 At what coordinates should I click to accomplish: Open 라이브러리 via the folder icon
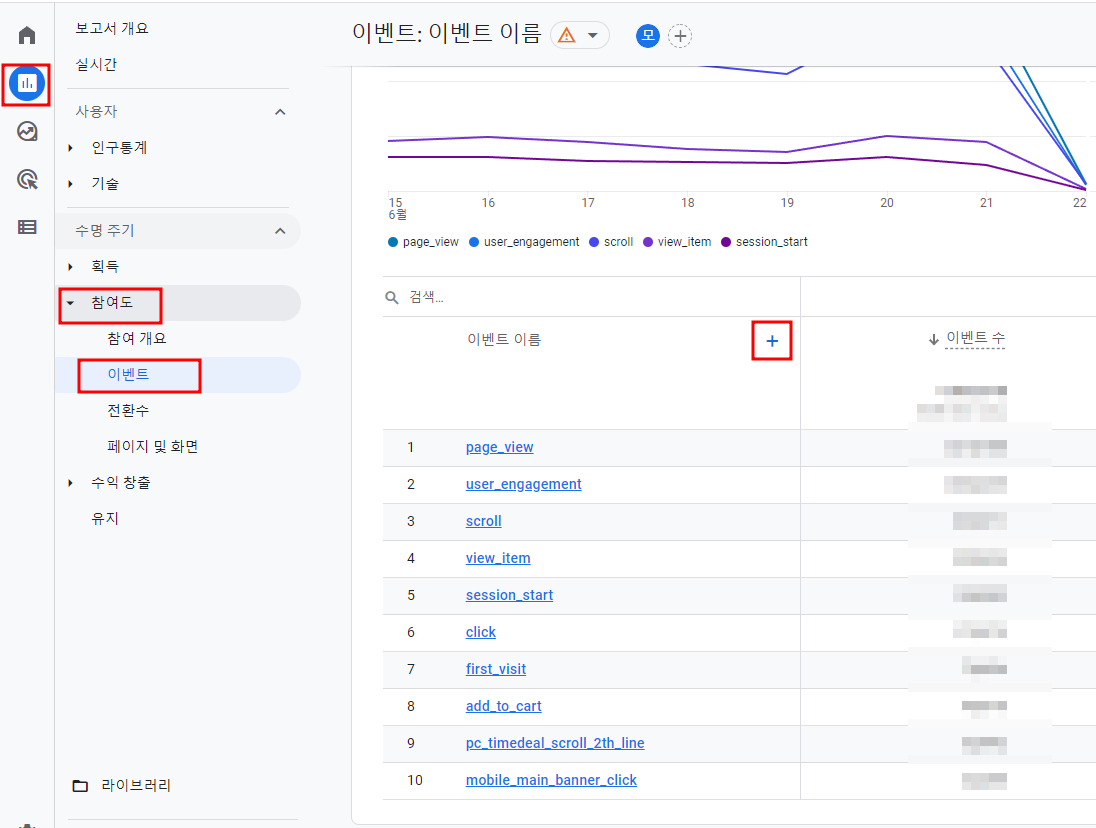click(80, 786)
